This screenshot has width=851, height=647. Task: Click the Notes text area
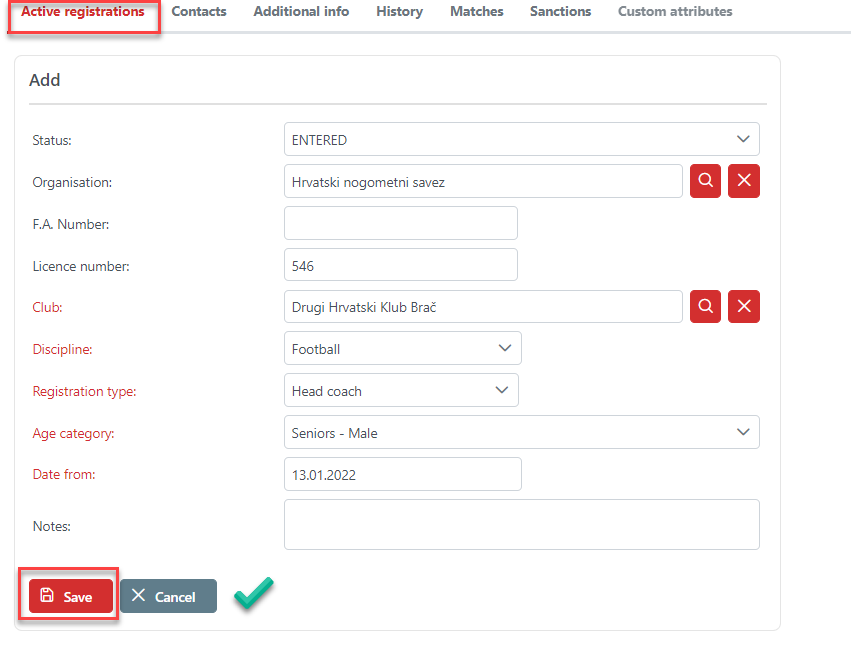pyautogui.click(x=521, y=525)
